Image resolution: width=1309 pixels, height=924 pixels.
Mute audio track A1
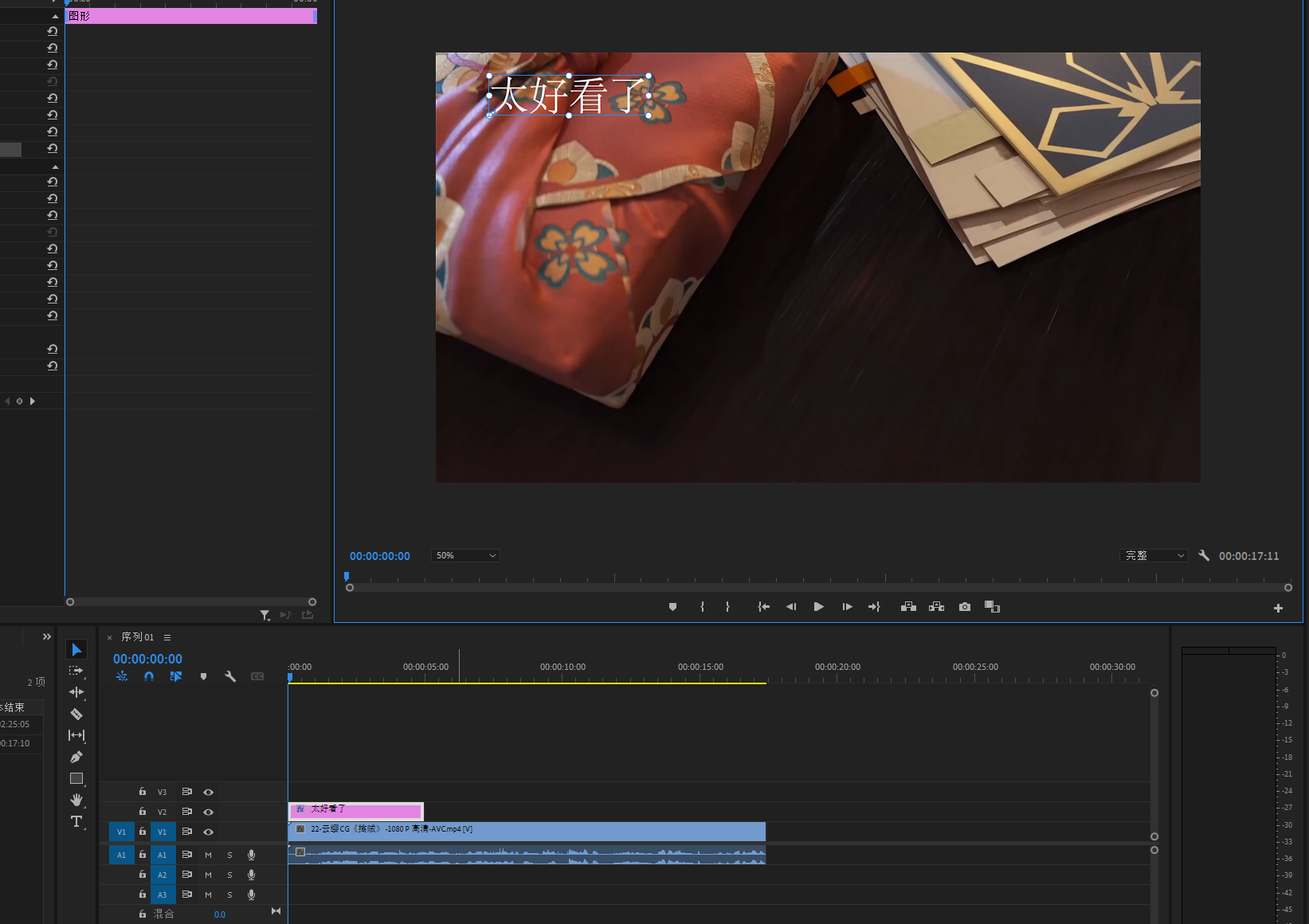(x=209, y=855)
